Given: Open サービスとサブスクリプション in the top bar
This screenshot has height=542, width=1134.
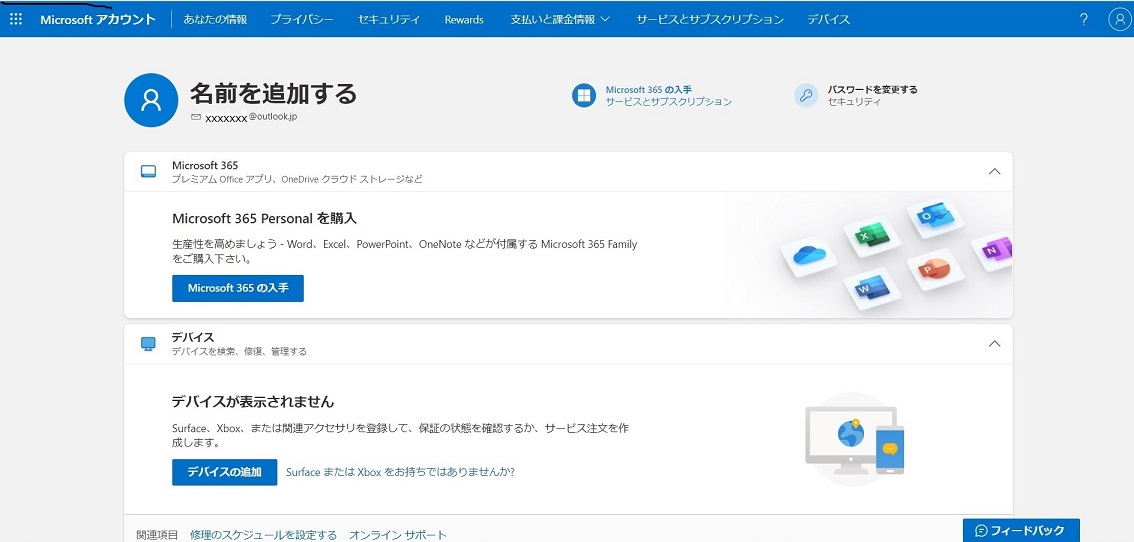Looking at the screenshot, I should pos(710,20).
